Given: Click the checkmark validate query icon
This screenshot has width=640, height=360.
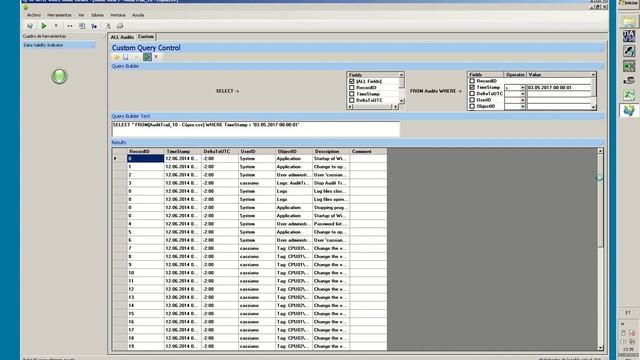Looking at the screenshot, I should click(x=136, y=57).
